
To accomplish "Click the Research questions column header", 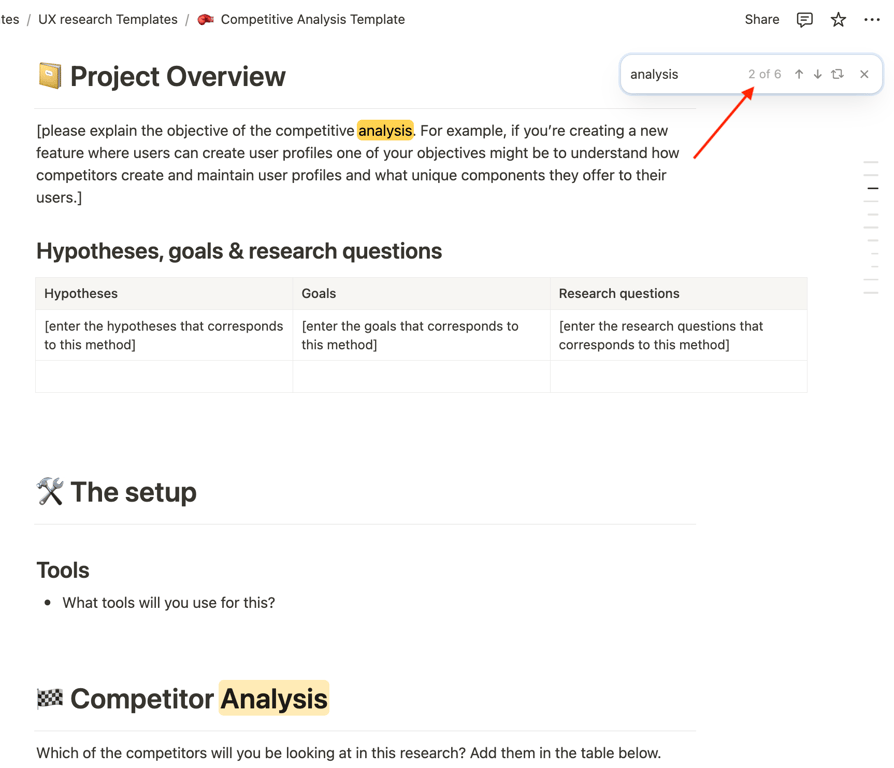I will [x=619, y=294].
